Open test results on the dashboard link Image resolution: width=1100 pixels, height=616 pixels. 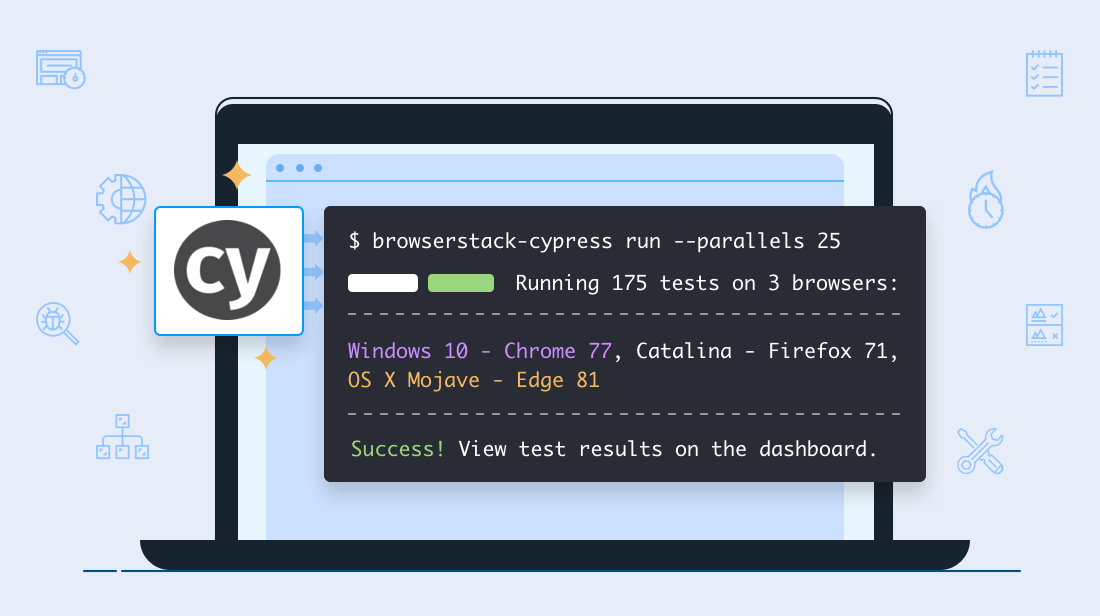(668, 449)
